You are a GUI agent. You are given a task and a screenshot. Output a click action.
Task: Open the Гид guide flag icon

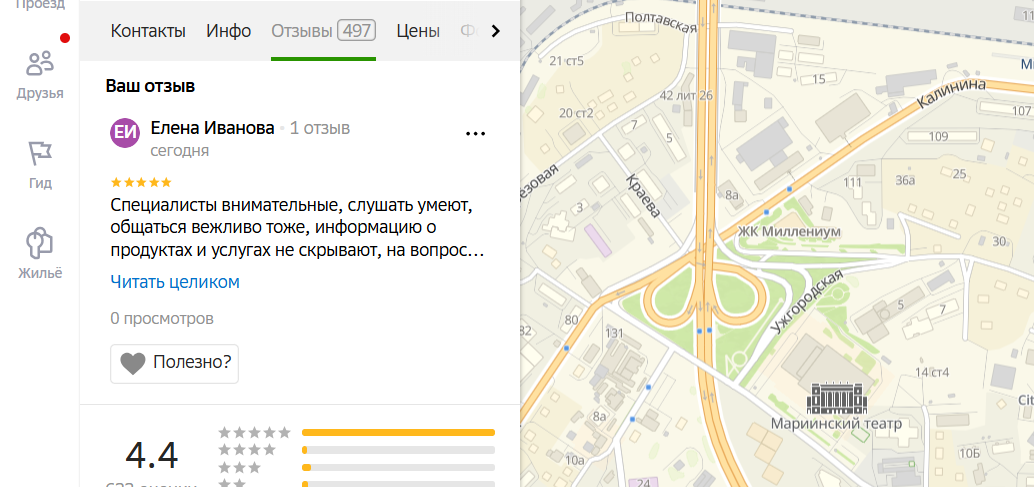(40, 154)
